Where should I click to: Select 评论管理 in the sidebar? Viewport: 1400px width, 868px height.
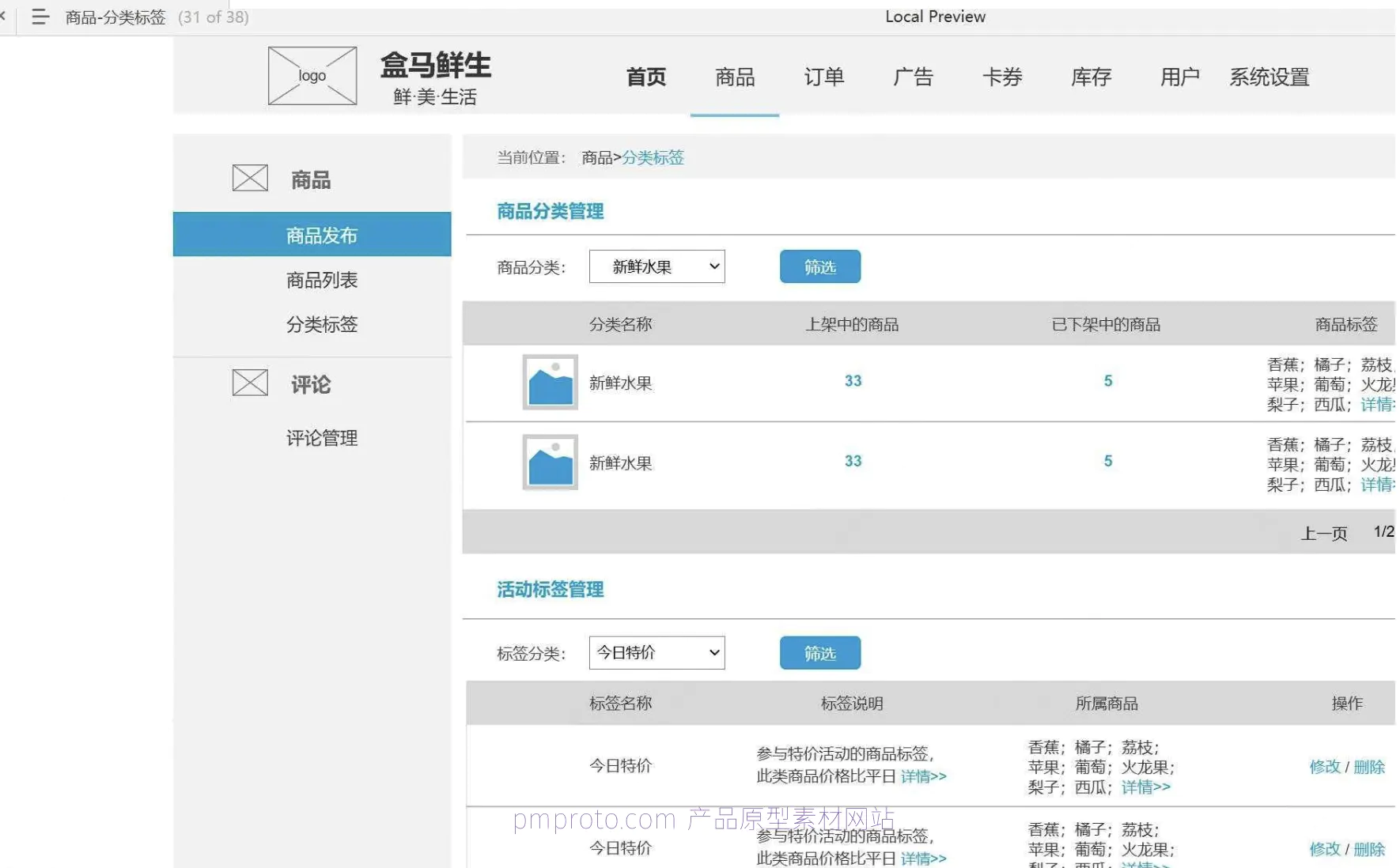[x=322, y=438]
